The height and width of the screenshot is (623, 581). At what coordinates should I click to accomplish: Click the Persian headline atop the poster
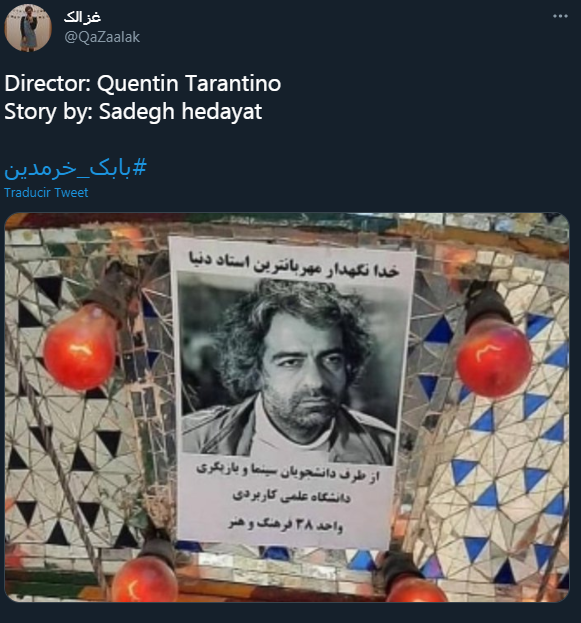(293, 263)
